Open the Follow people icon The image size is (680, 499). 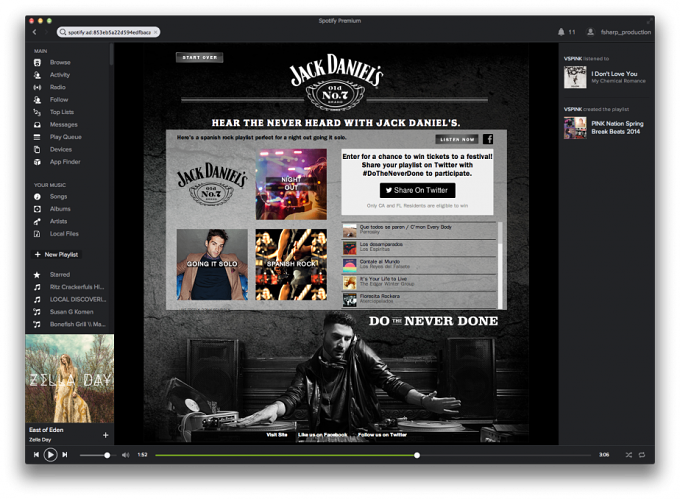click(x=37, y=100)
